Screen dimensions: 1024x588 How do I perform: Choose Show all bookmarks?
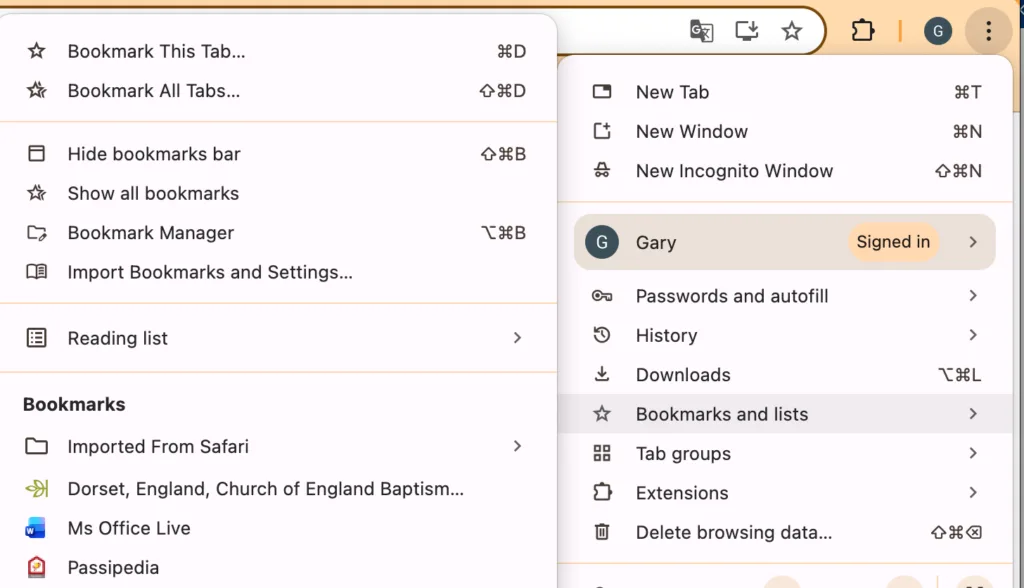(278, 193)
